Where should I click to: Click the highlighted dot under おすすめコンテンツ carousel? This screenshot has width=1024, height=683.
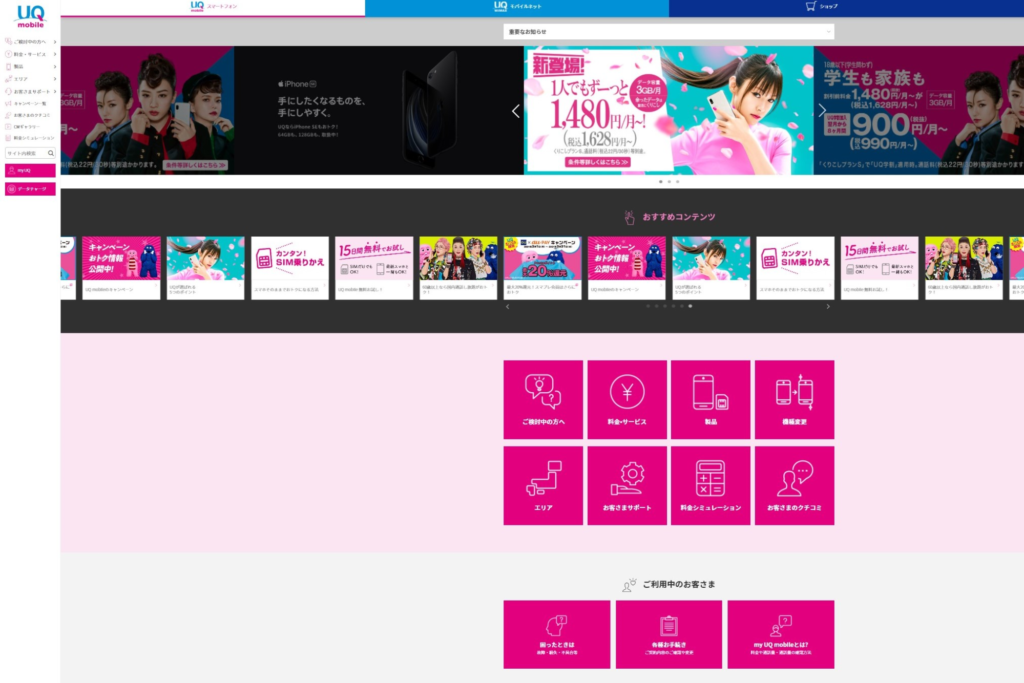pos(690,306)
